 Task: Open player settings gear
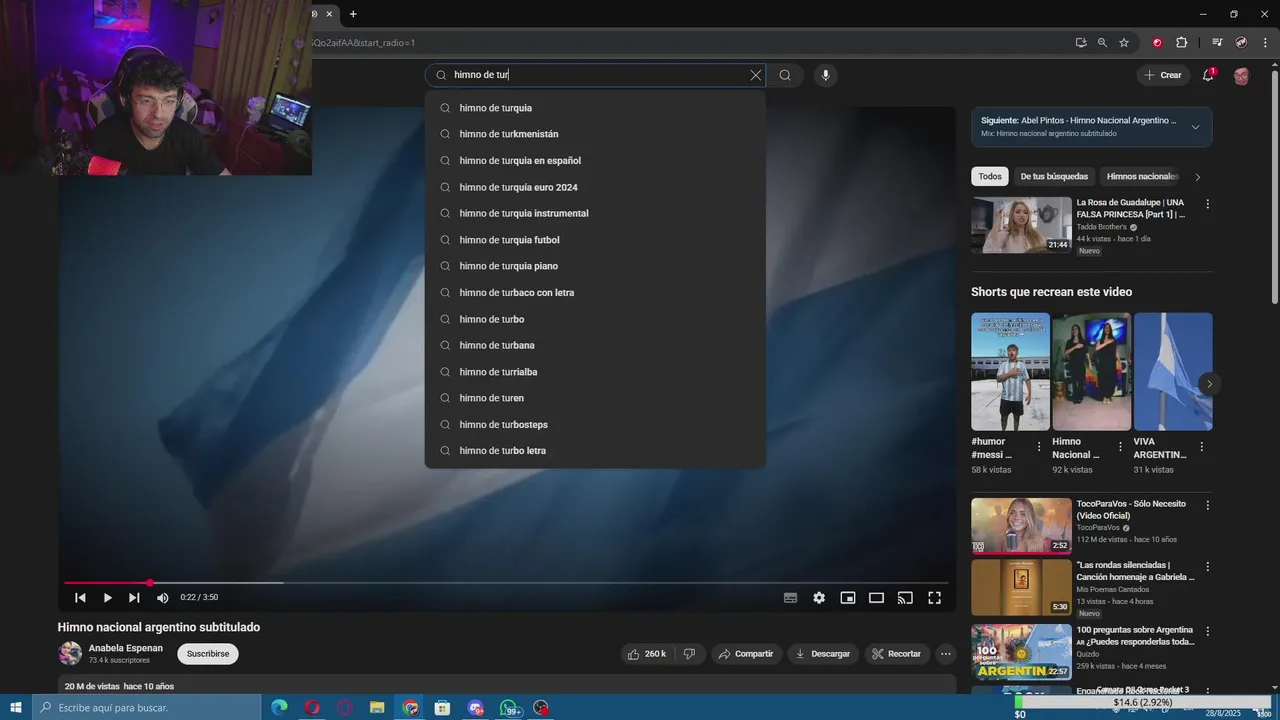(x=819, y=598)
